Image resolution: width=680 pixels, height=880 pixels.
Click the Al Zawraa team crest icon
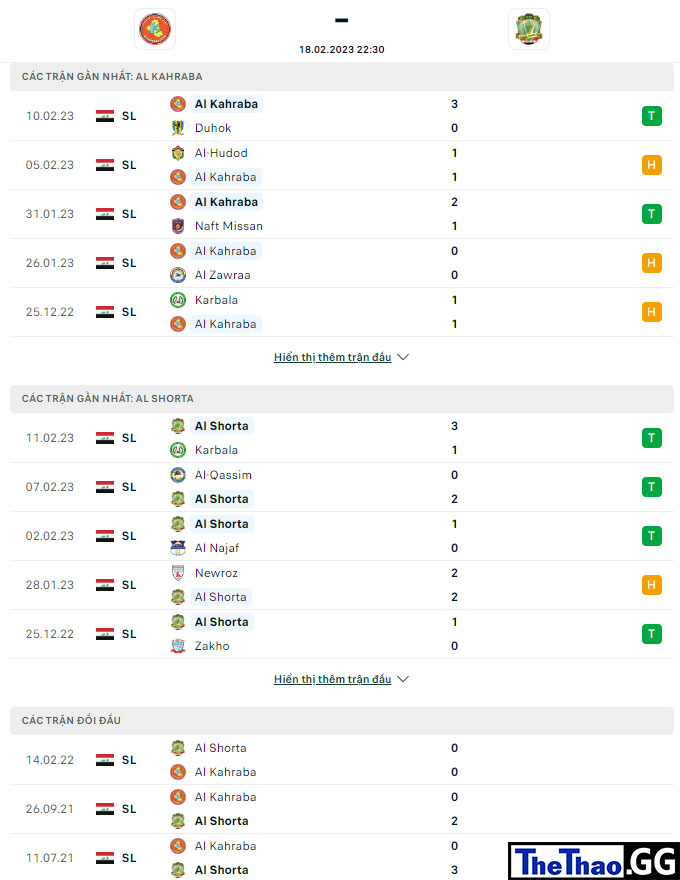coord(178,275)
